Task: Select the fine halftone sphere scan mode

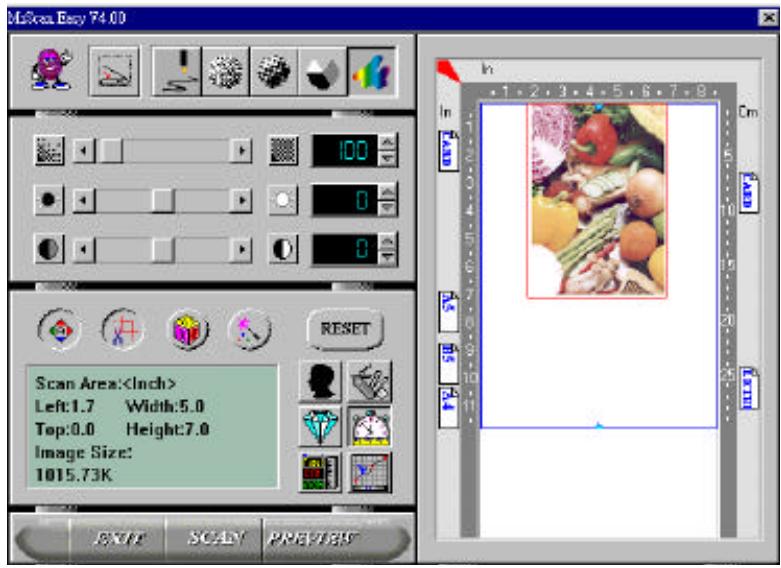Action: click(x=273, y=71)
